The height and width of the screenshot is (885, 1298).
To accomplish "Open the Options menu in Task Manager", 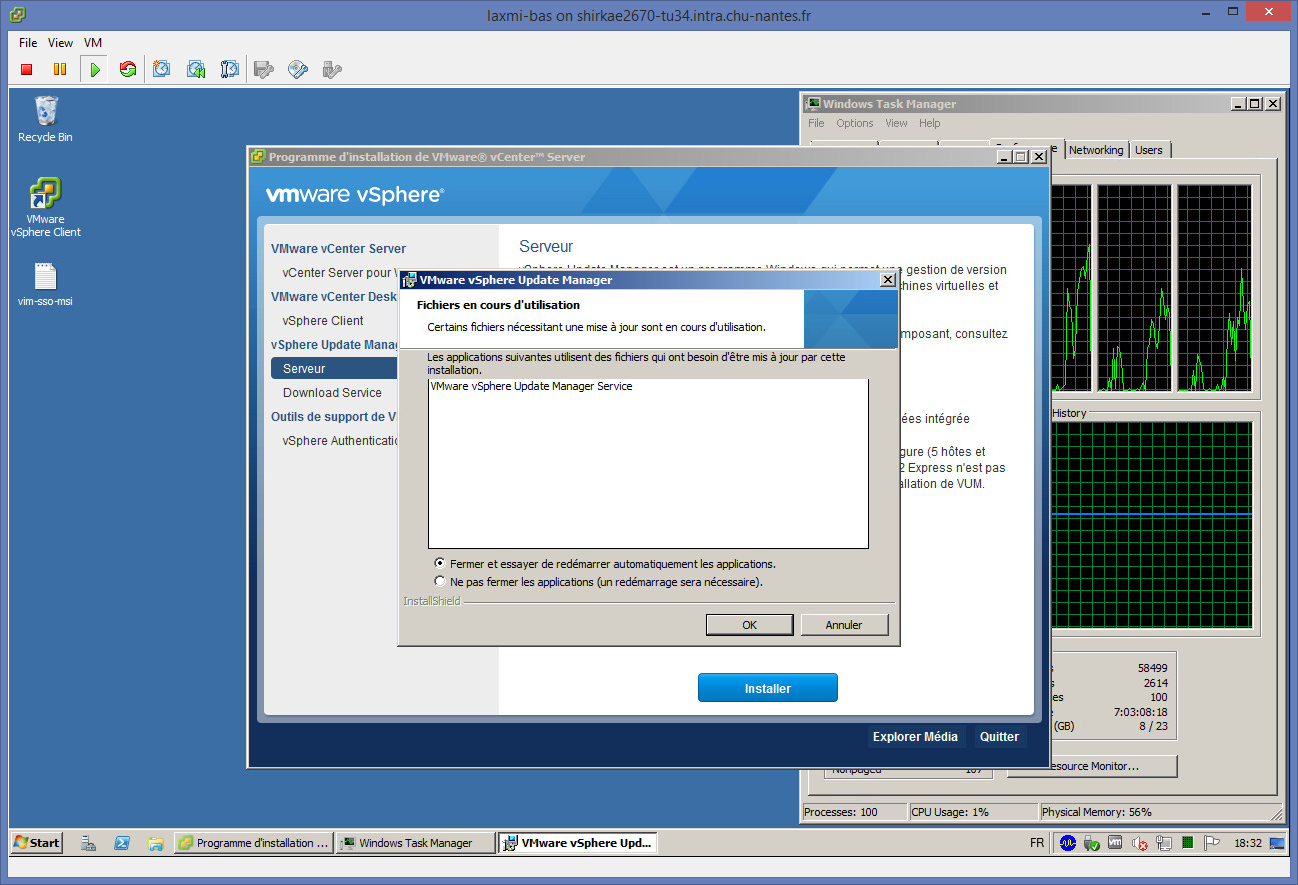I will [855, 123].
